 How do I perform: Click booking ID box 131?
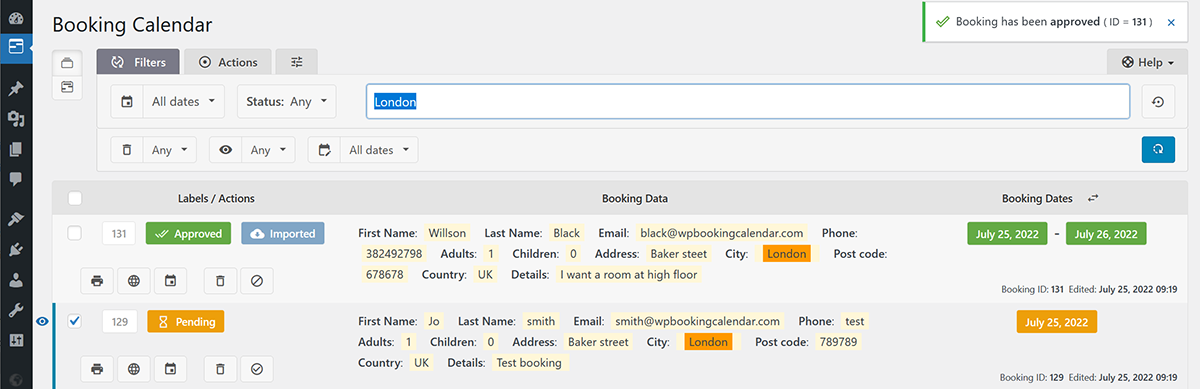point(119,233)
